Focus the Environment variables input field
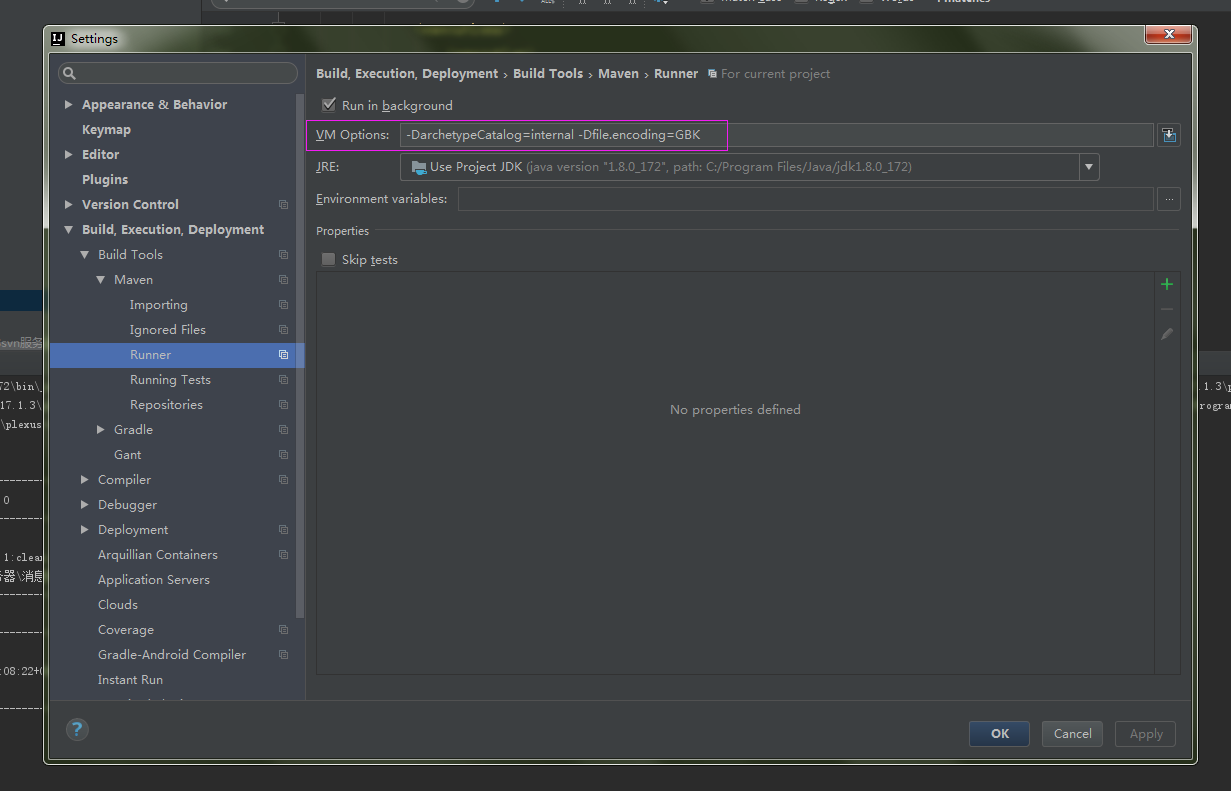The height and width of the screenshot is (791, 1231). coord(805,199)
